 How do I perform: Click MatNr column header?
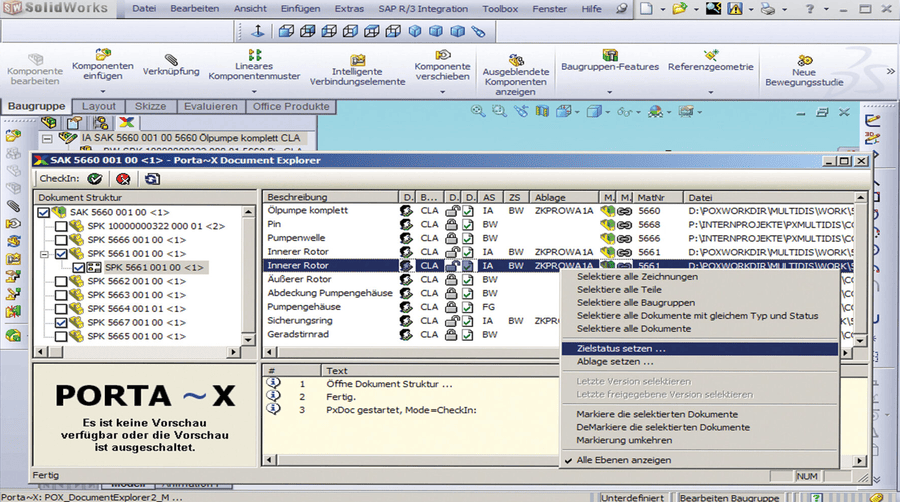[x=658, y=197]
